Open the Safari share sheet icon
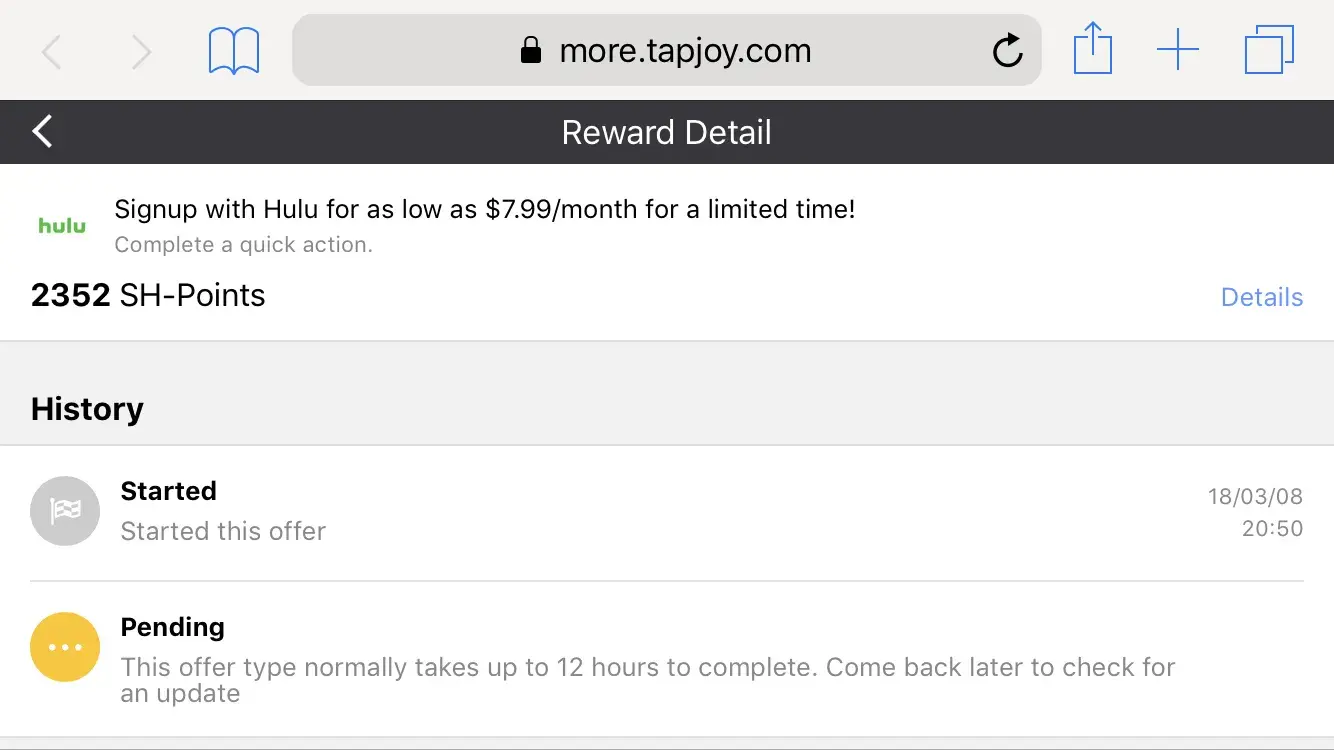The width and height of the screenshot is (1334, 750). tap(1092, 49)
